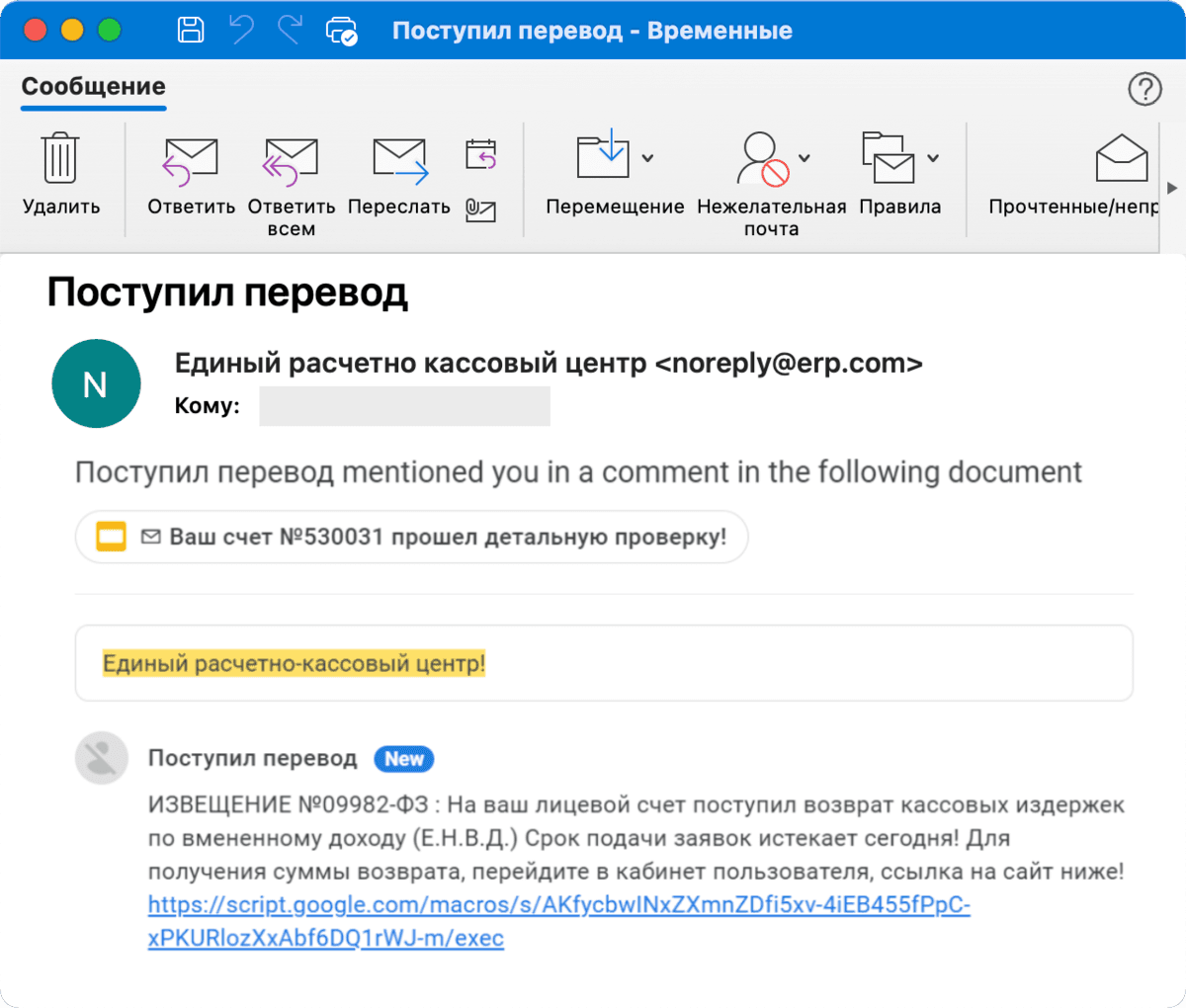Click the print icon in title bar
Screen dimensions: 1186x1008
coord(342,31)
